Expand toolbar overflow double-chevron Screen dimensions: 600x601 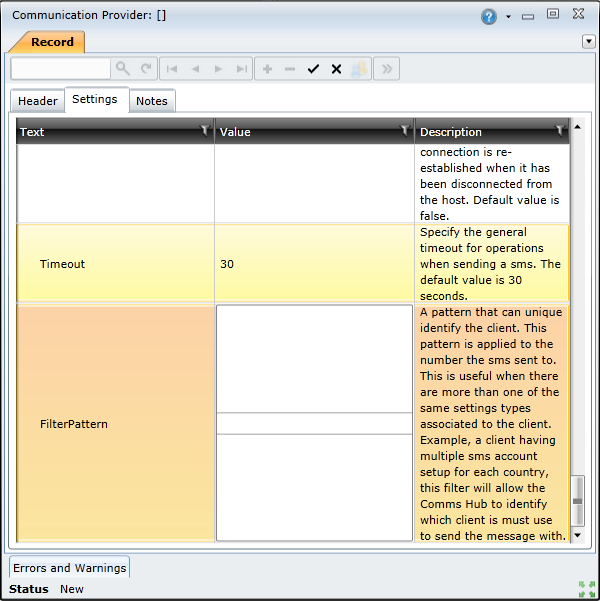[386, 69]
